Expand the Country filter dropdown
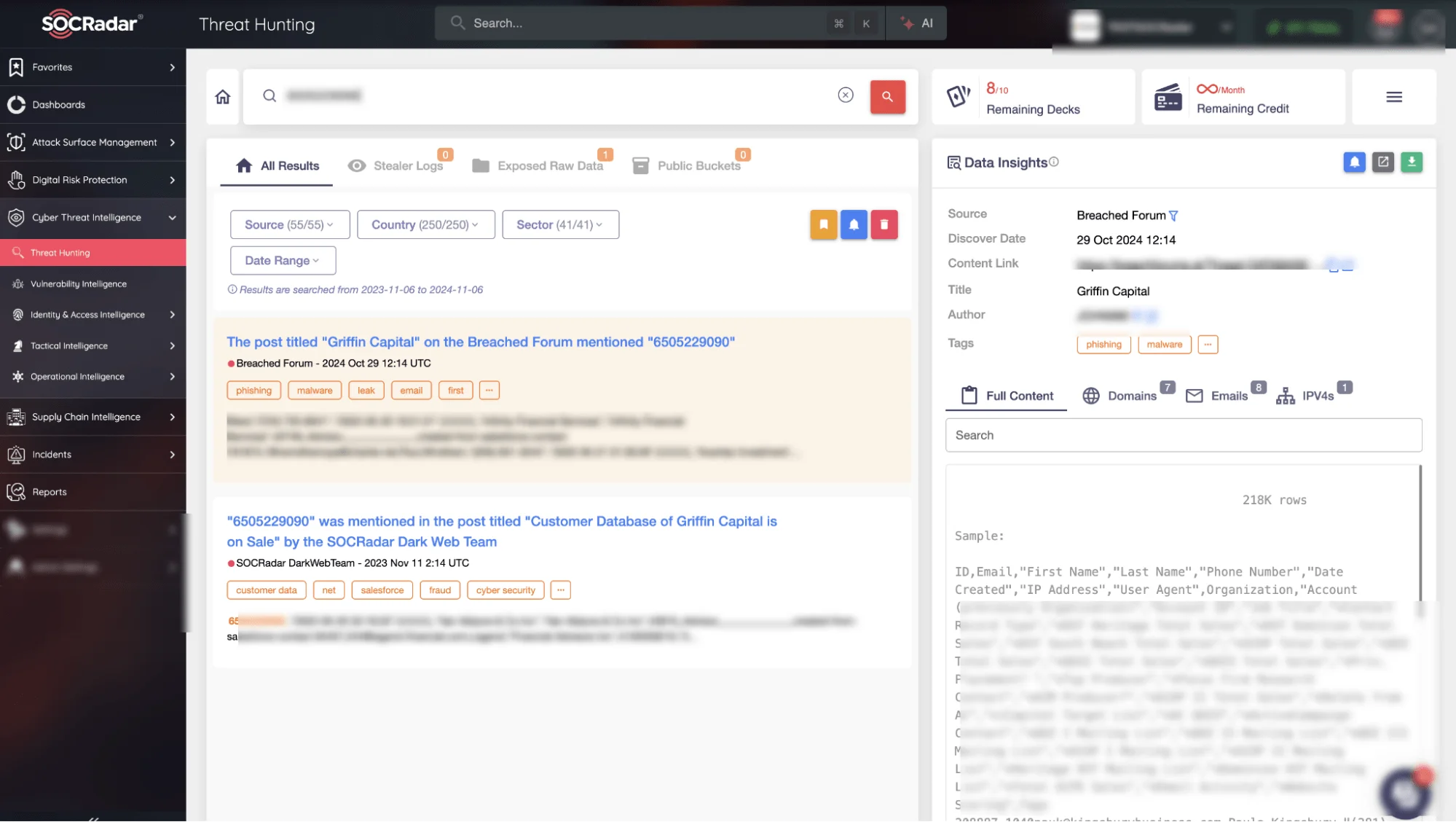 point(424,224)
